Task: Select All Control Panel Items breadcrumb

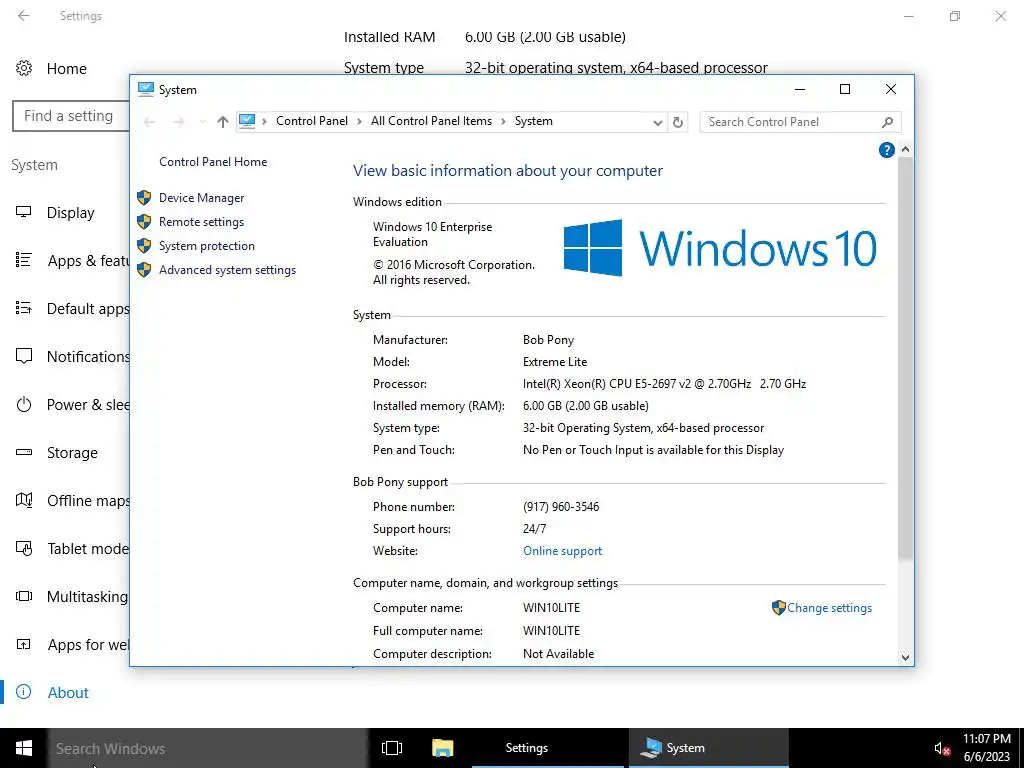Action: coord(431,121)
